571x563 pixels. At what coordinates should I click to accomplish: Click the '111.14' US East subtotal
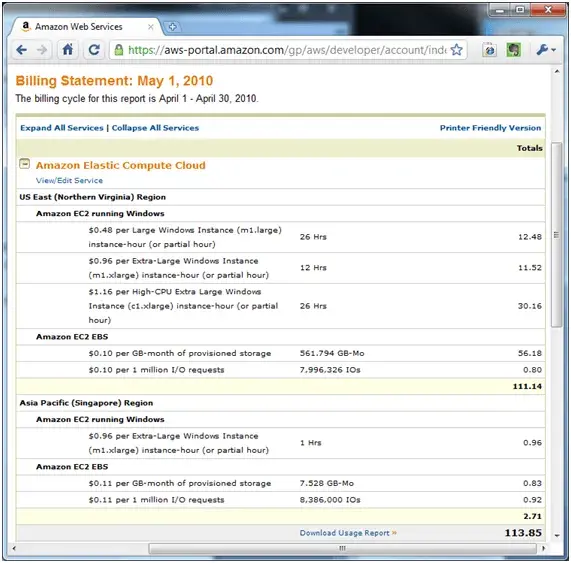(x=527, y=386)
